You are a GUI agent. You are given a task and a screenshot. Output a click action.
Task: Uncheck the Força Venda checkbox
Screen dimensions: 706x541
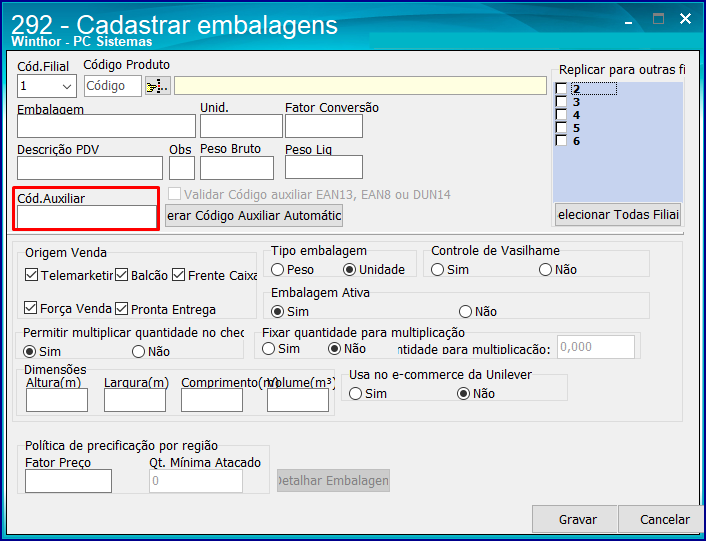coord(30,308)
